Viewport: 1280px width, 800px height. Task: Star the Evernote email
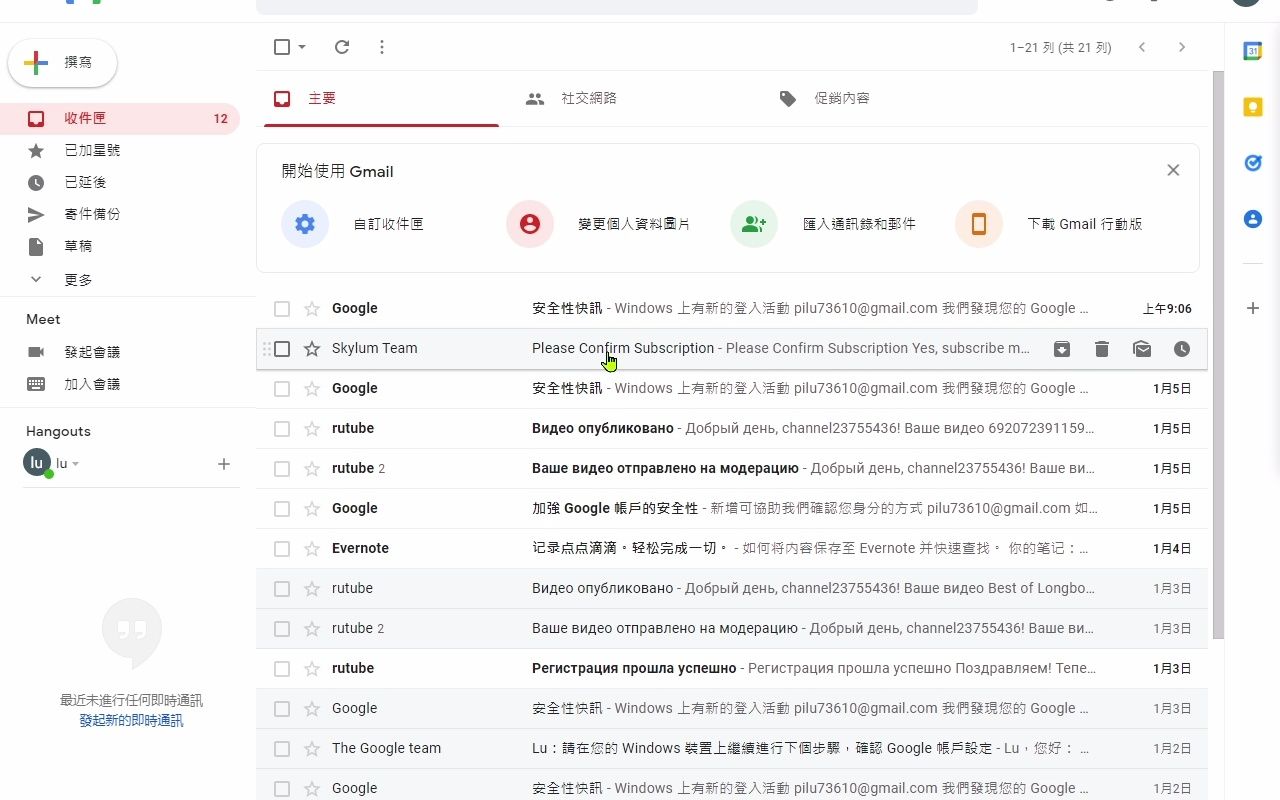[312, 548]
